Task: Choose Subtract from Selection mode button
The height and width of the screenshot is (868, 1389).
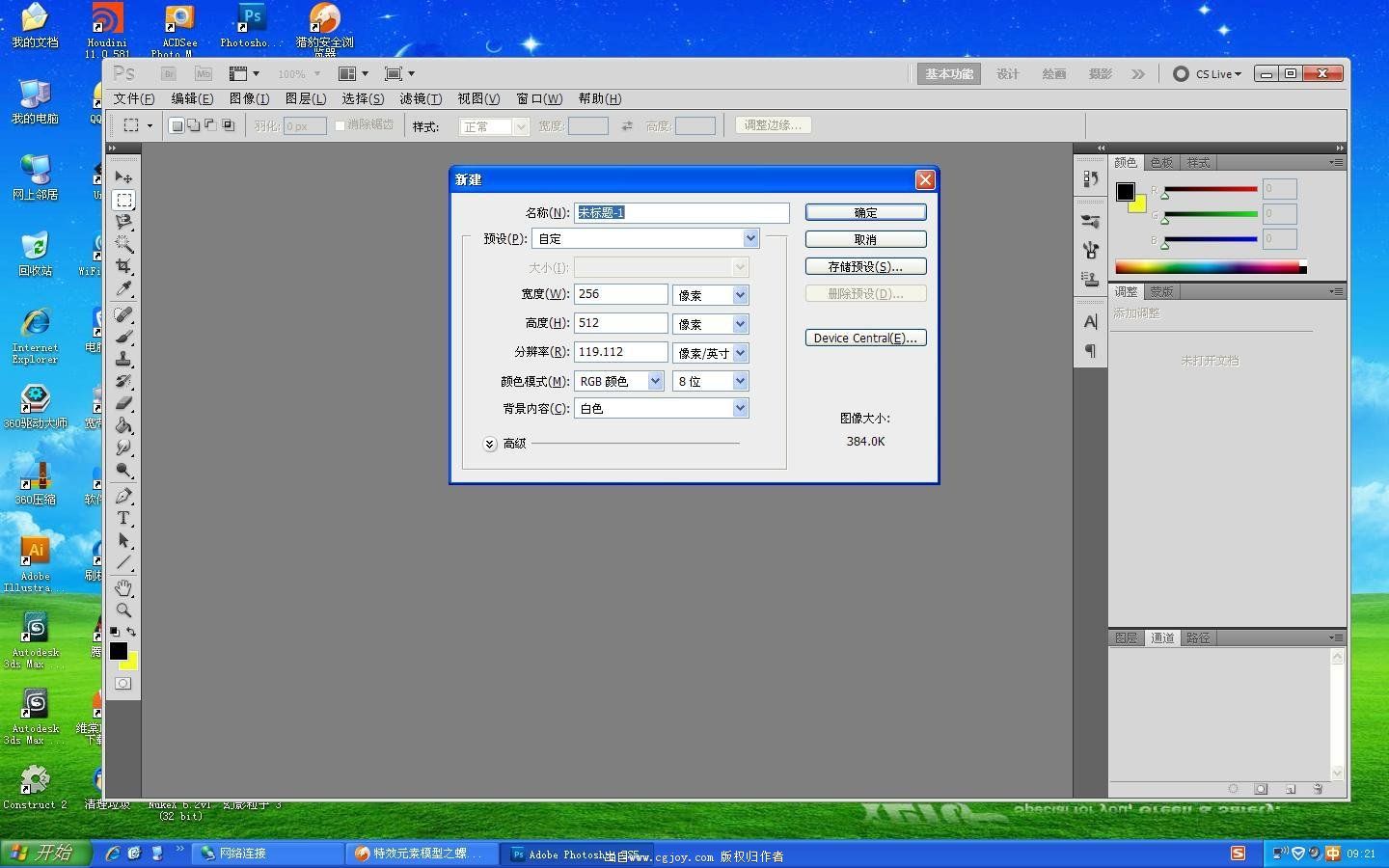Action: tap(211, 125)
